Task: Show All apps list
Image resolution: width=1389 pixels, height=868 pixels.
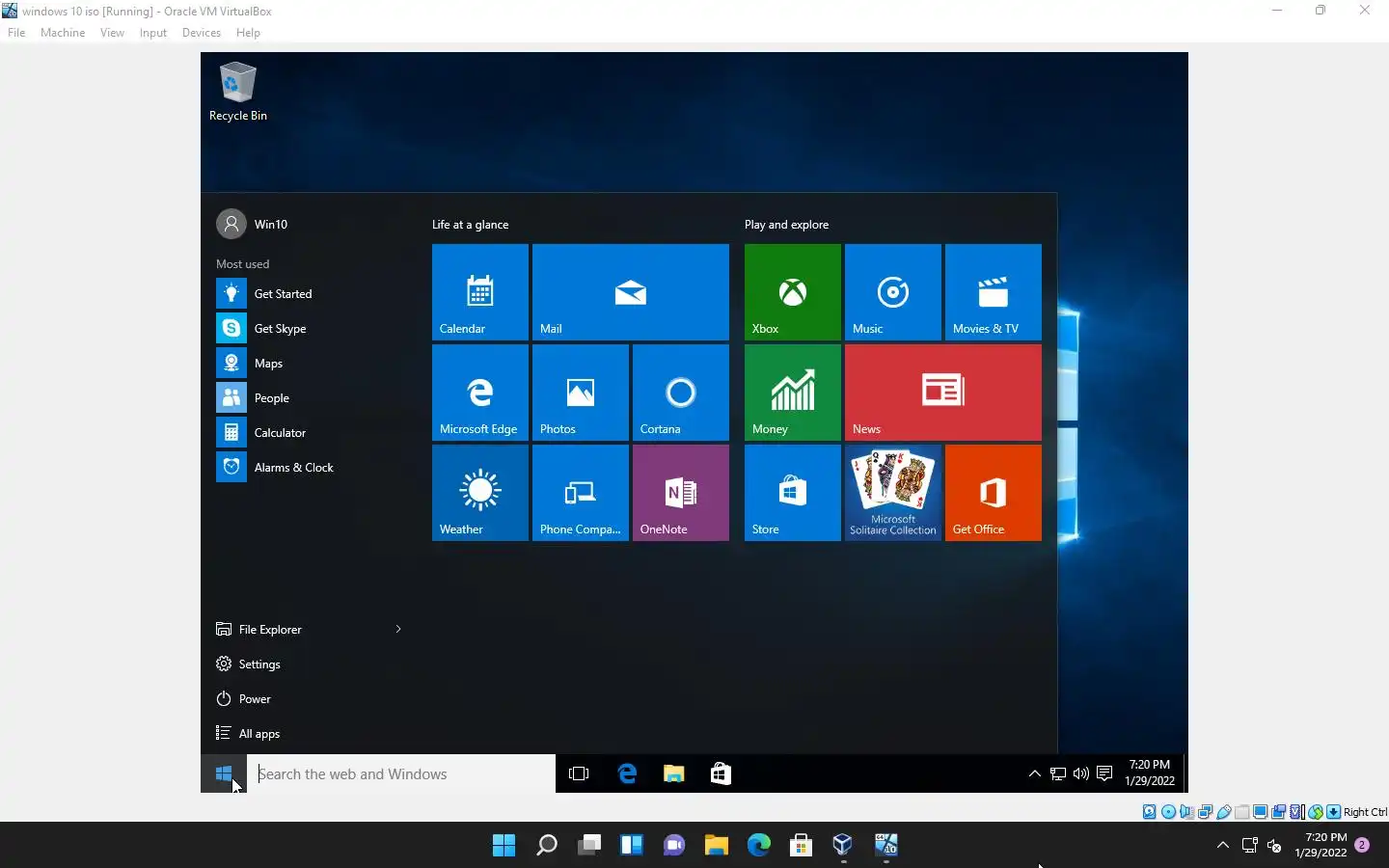Action: (x=309, y=734)
